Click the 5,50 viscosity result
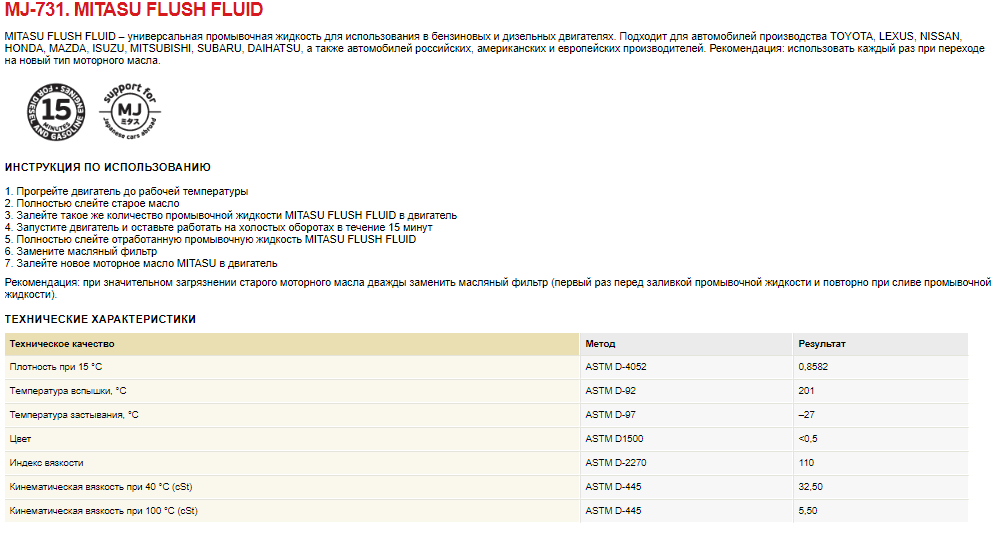998x537 pixels. (x=881, y=511)
